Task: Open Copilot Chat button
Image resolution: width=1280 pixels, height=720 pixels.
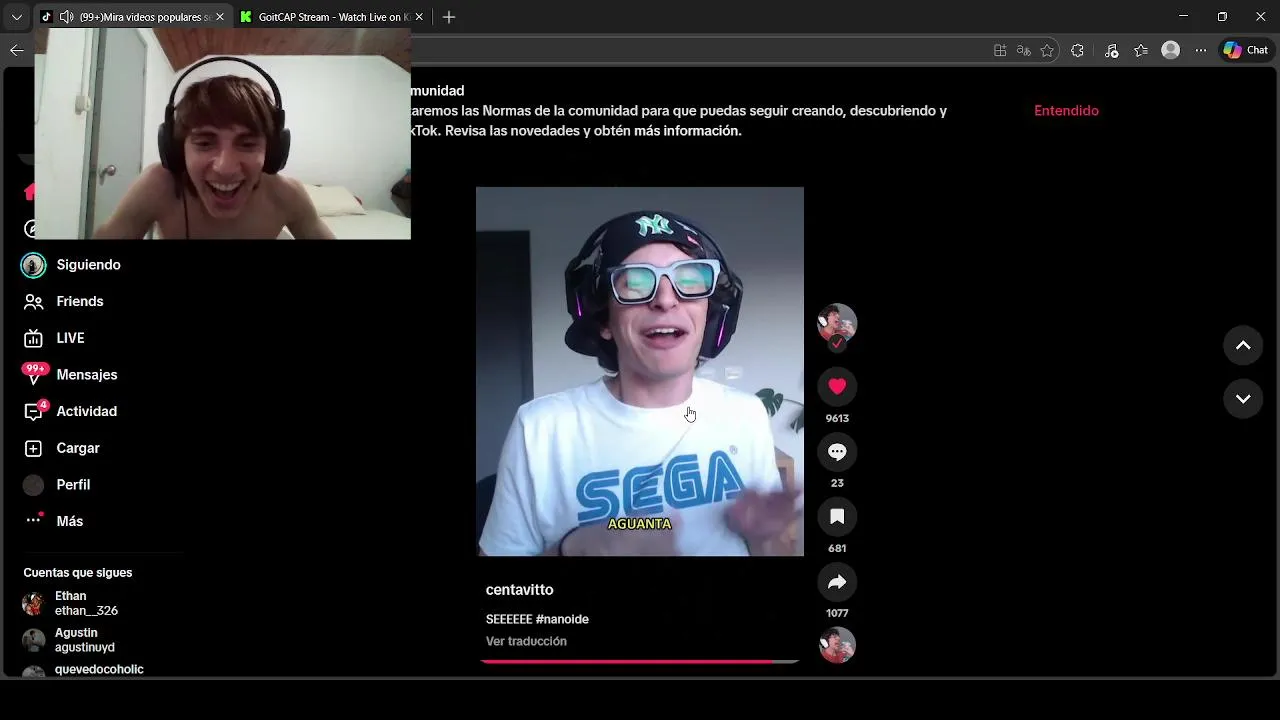Action: pos(1246,50)
